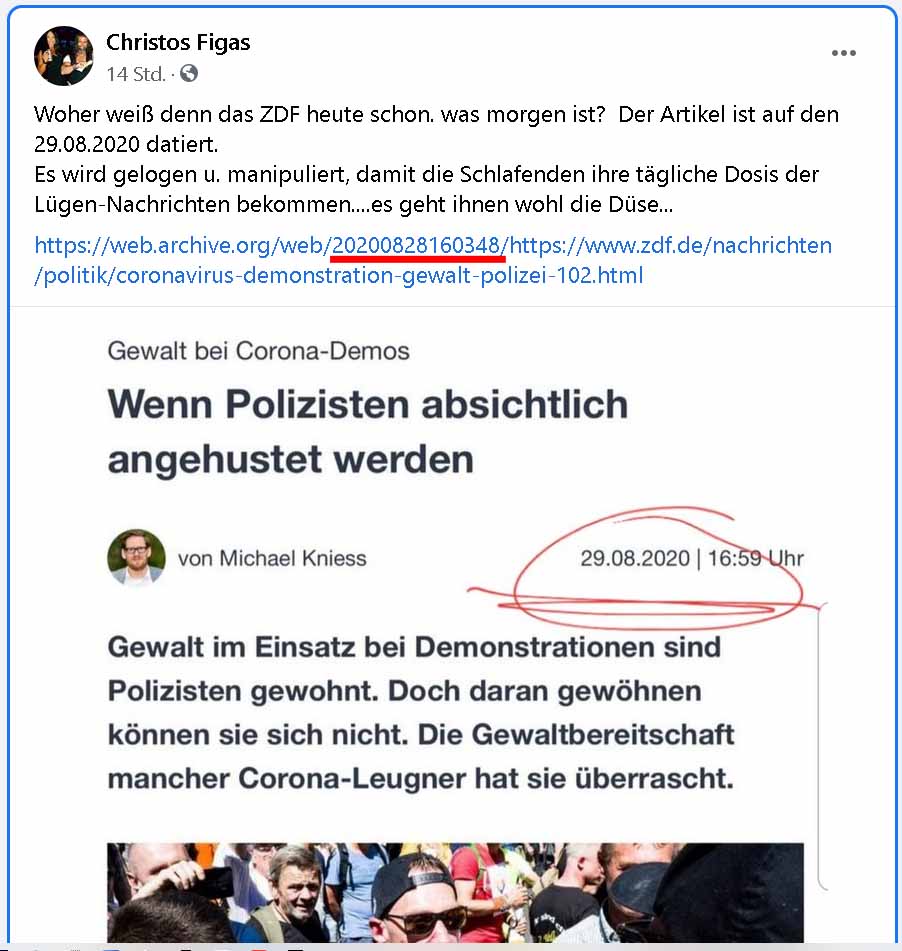Click the headline Wenn Polizisten absichtlich angehustet werden
Image resolution: width=902 pixels, height=951 pixels.
[368, 431]
